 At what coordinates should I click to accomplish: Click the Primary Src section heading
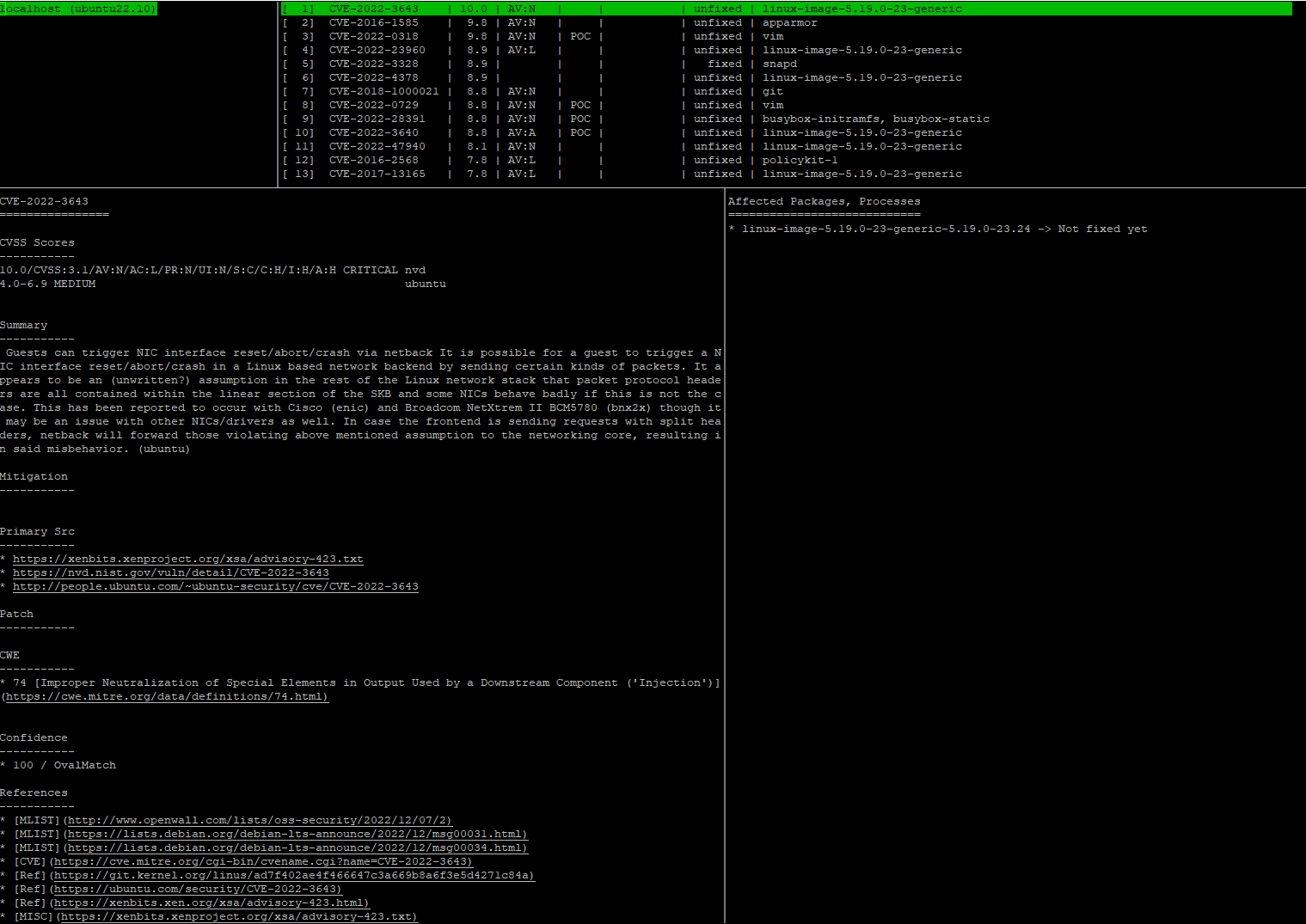tap(38, 531)
